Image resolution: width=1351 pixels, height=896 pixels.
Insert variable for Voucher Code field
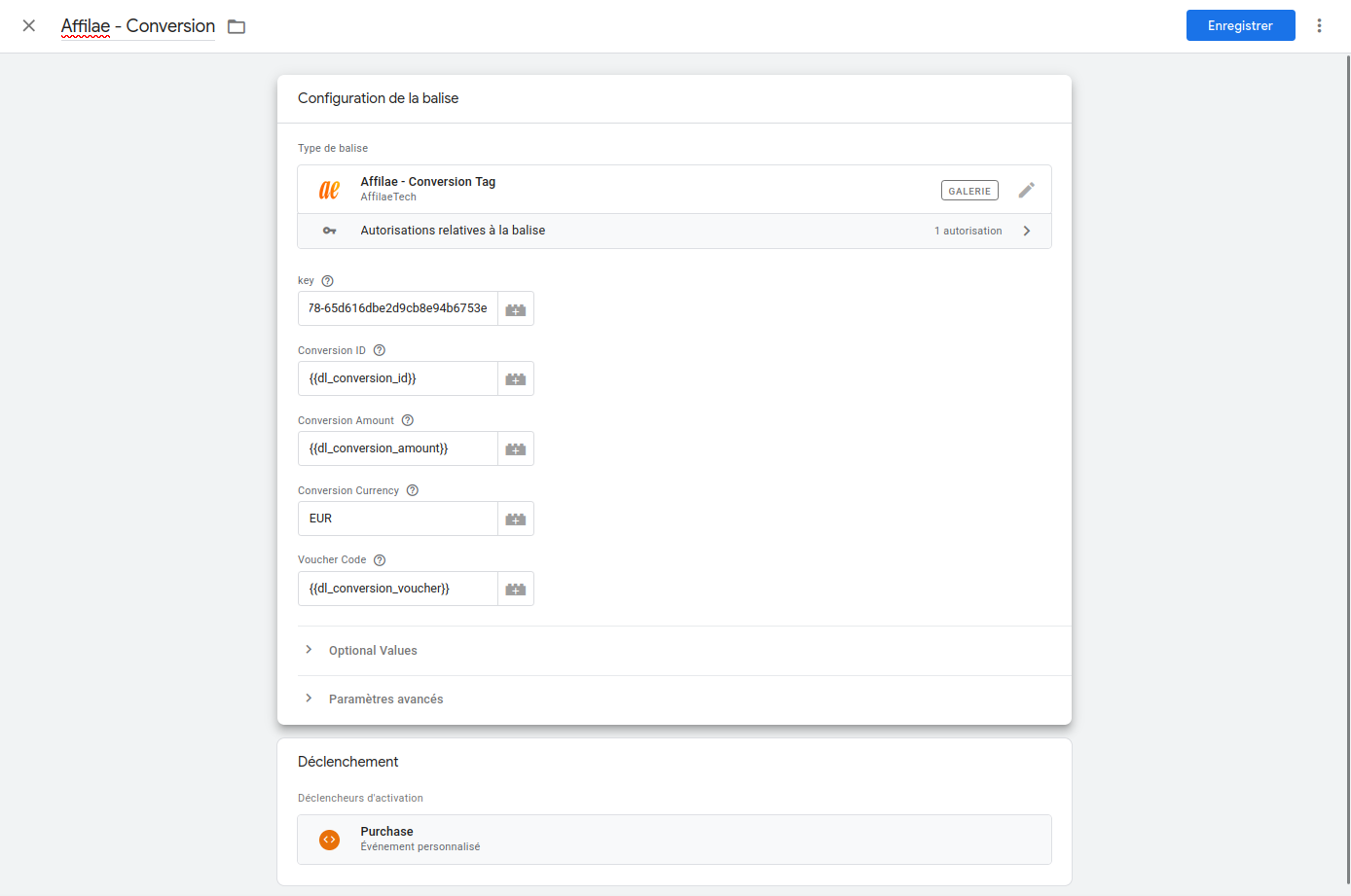click(516, 590)
